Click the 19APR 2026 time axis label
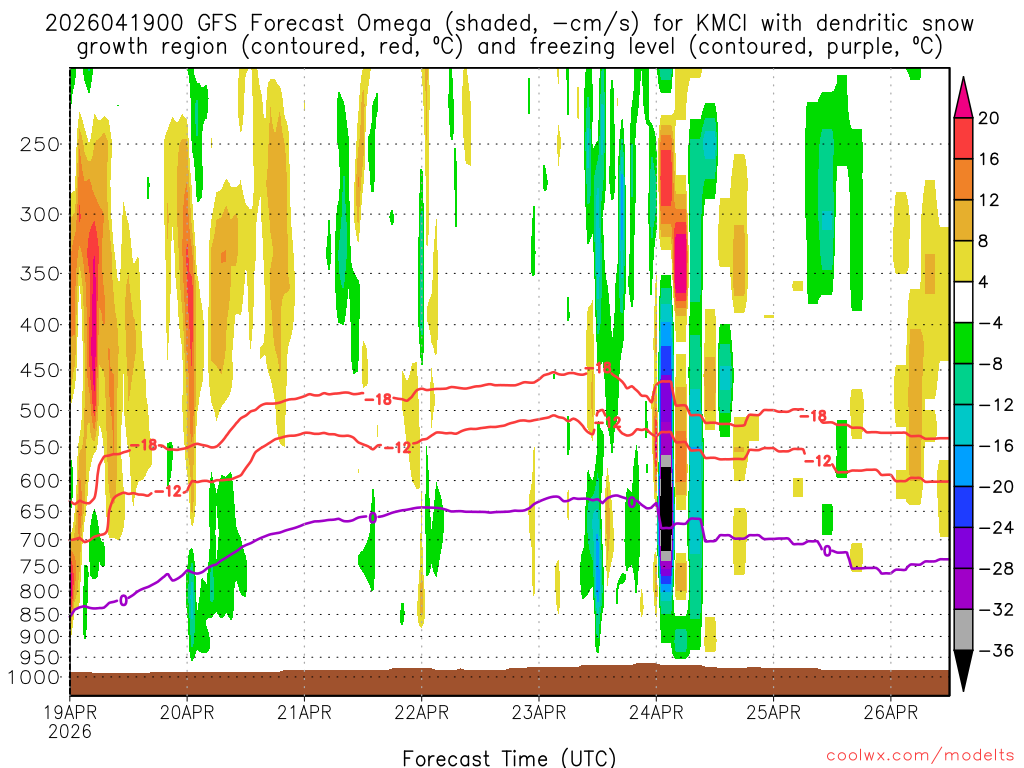Screen dimensions: 1024x768 pyautogui.click(x=70, y=722)
